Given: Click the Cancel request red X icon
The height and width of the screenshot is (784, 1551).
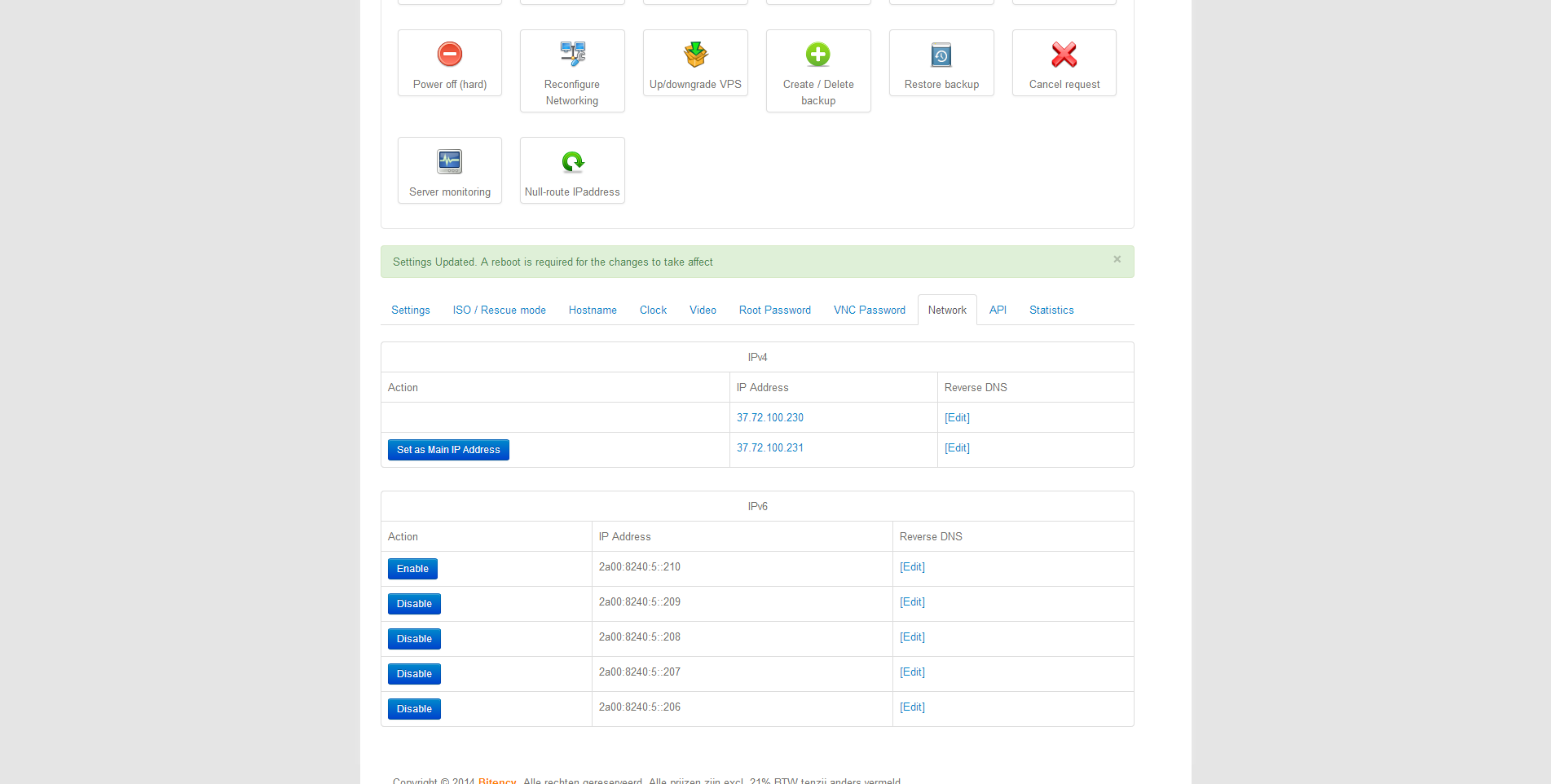Looking at the screenshot, I should coord(1064,55).
